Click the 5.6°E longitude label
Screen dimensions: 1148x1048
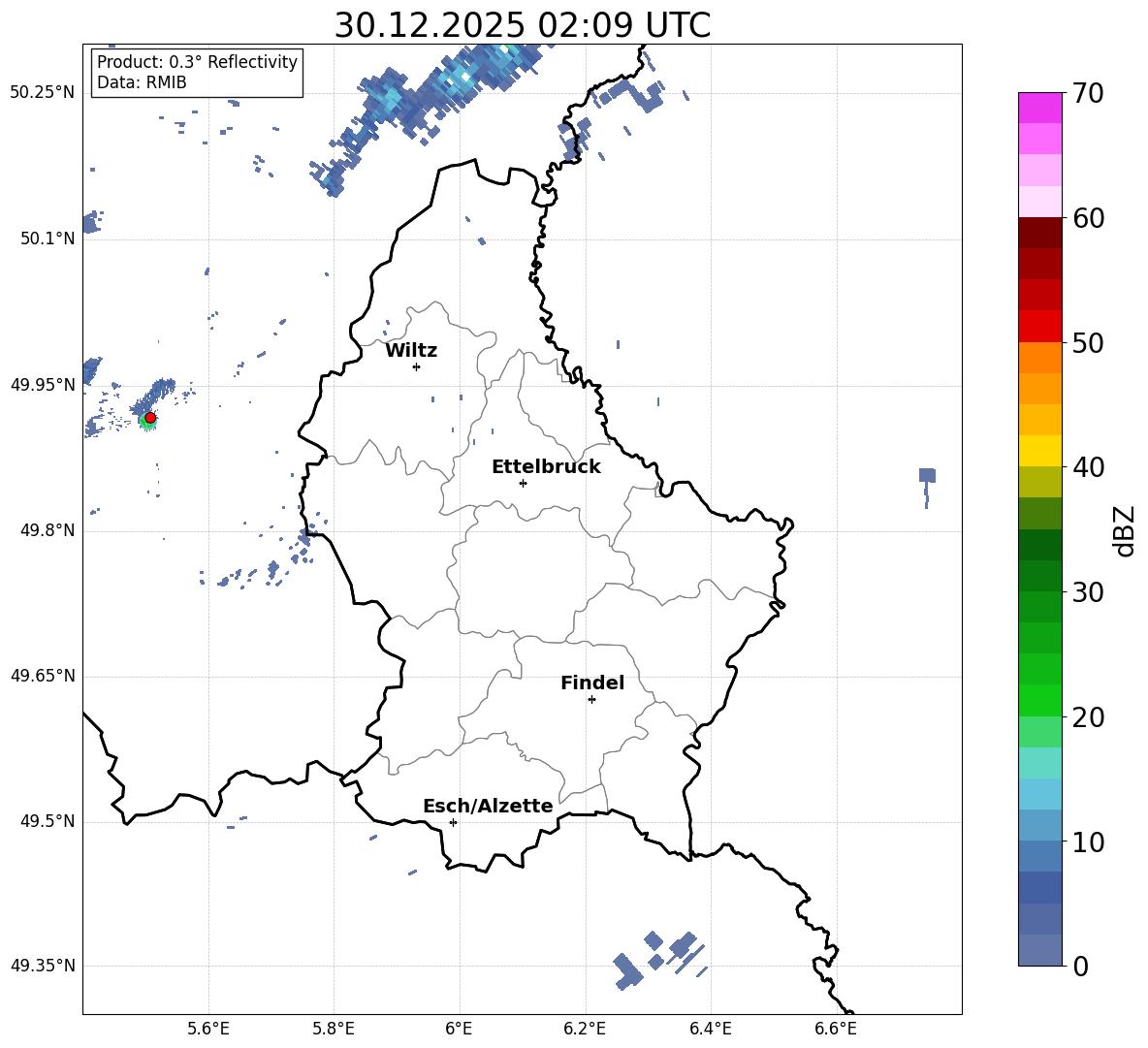point(208,1029)
